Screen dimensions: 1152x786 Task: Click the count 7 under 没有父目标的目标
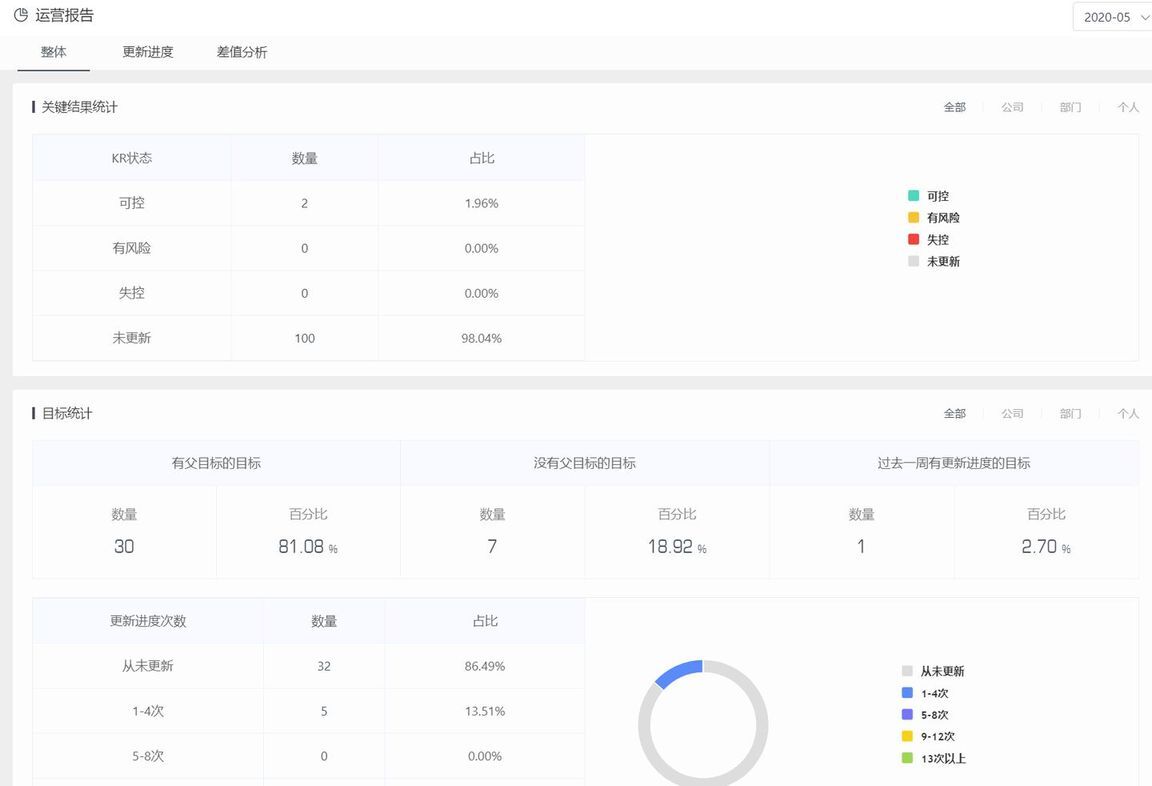click(492, 547)
